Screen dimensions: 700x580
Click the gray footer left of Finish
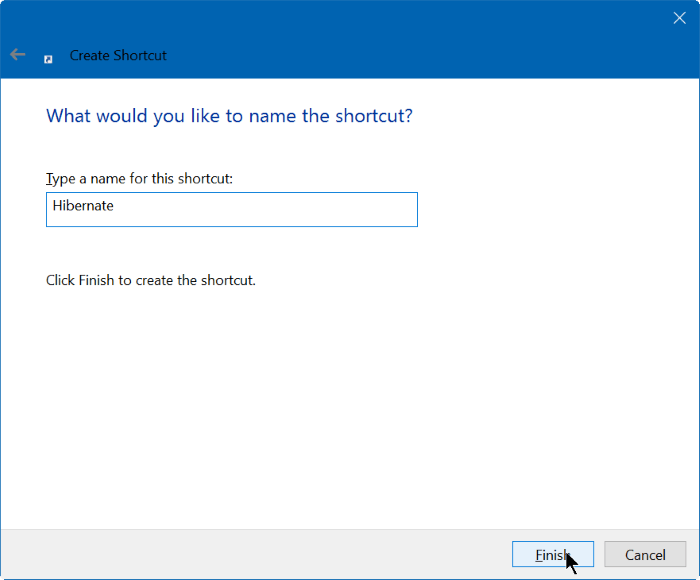click(250, 555)
